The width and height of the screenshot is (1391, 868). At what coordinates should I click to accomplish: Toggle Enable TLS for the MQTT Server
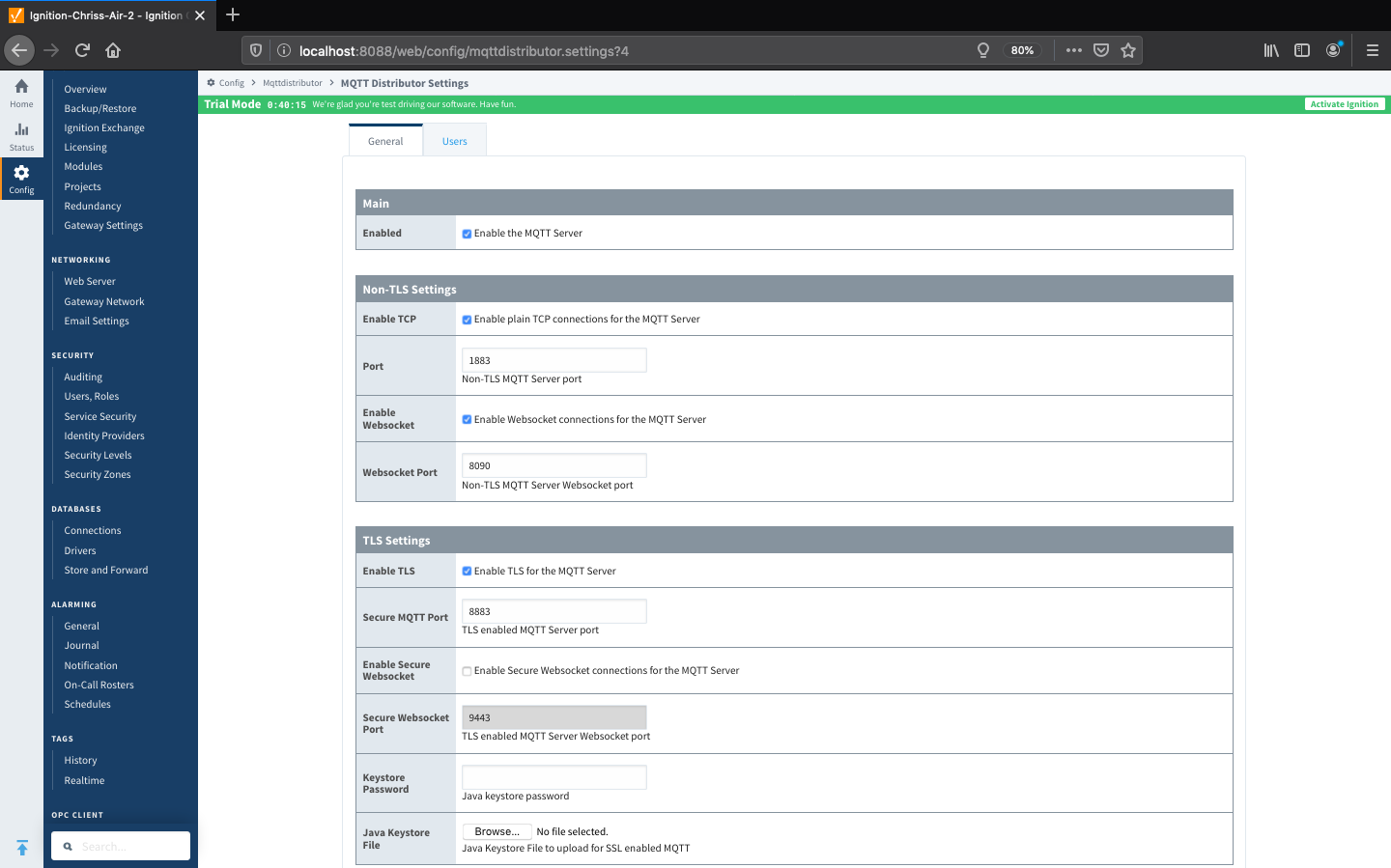[x=467, y=572]
